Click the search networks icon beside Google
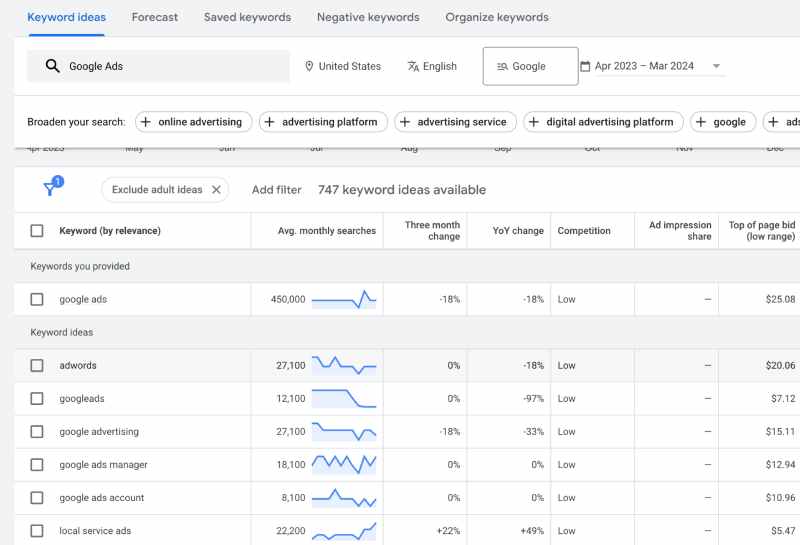This screenshot has width=800, height=545. pyautogui.click(x=502, y=66)
